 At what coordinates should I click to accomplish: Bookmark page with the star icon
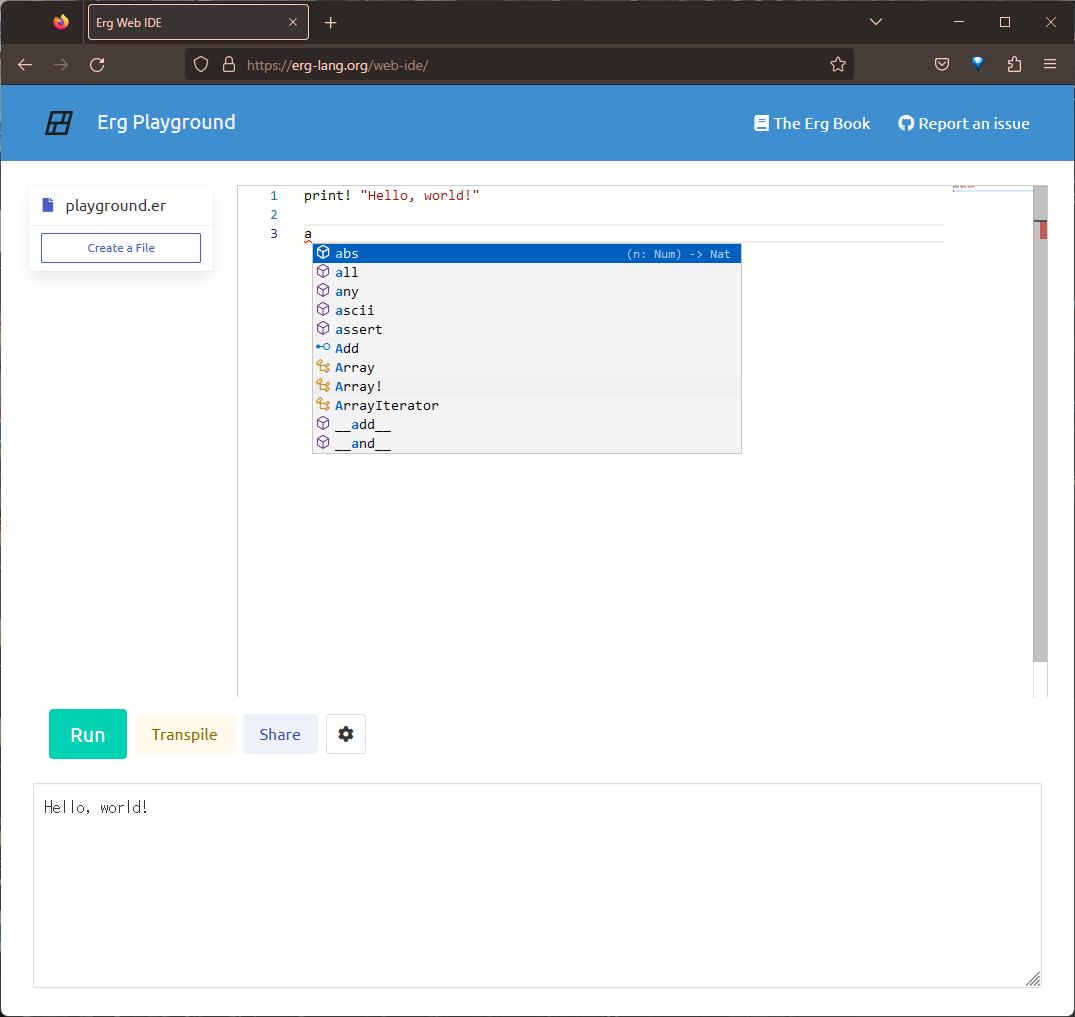[838, 64]
